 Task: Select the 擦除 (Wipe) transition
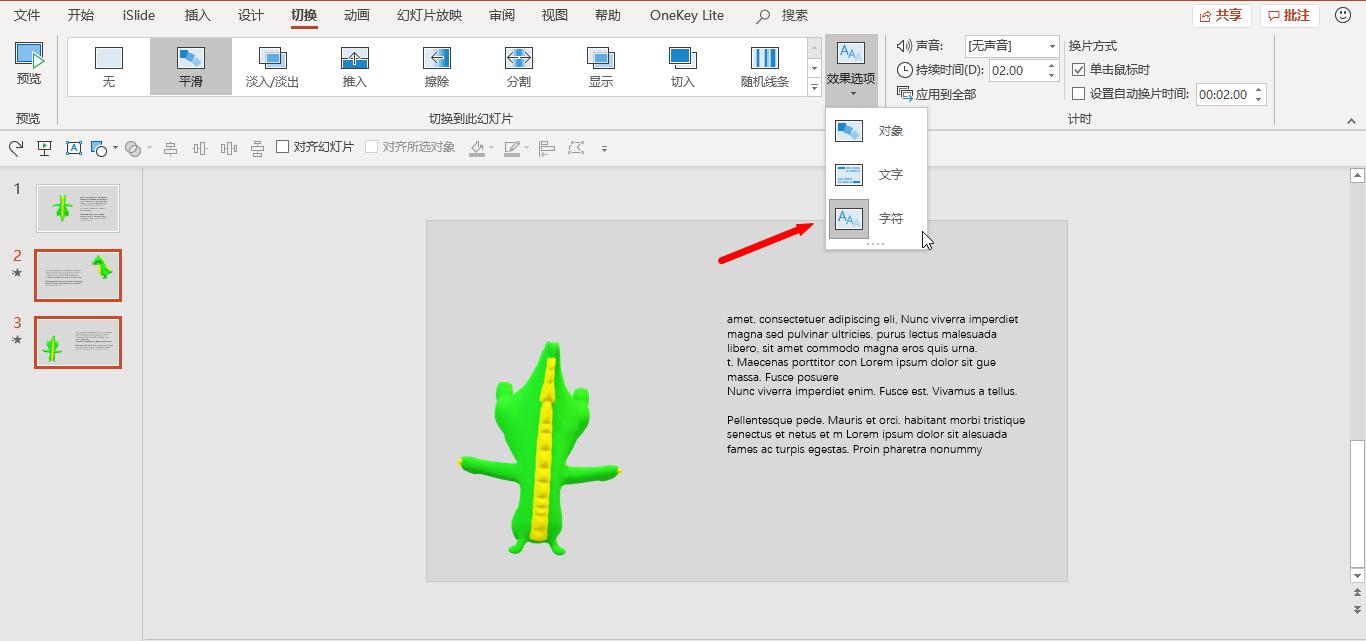click(437, 67)
